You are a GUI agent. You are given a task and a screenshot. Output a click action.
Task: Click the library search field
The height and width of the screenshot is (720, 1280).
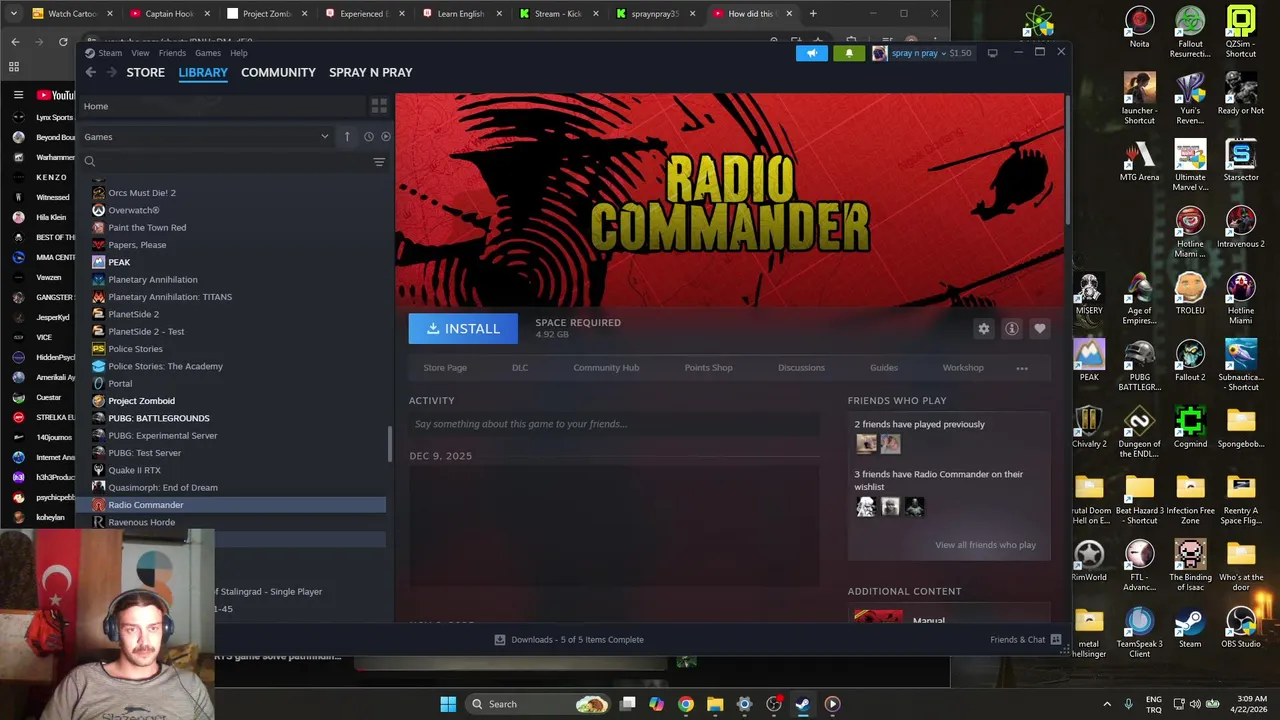227,162
